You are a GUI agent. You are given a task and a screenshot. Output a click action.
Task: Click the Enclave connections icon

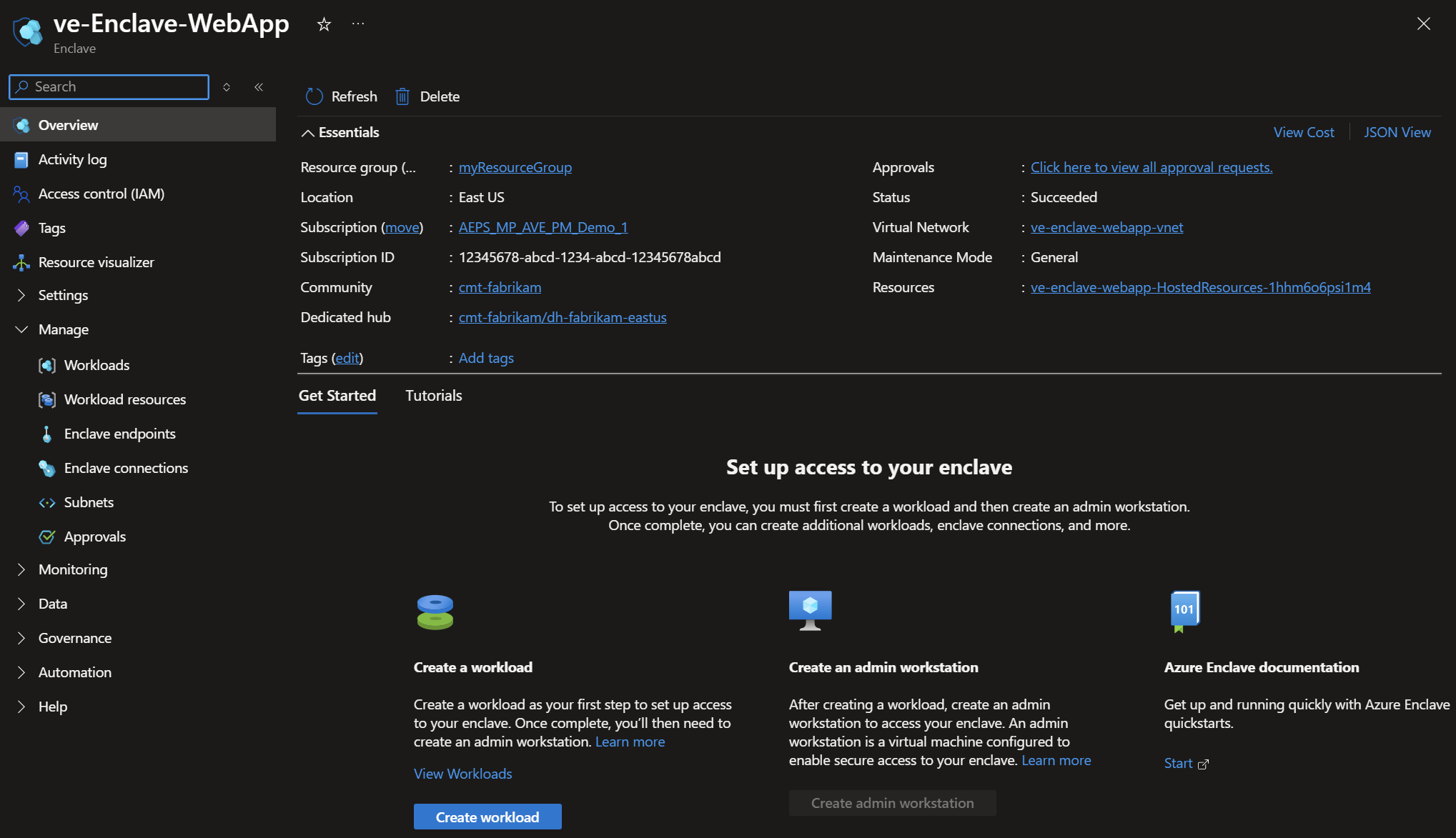[47, 468]
